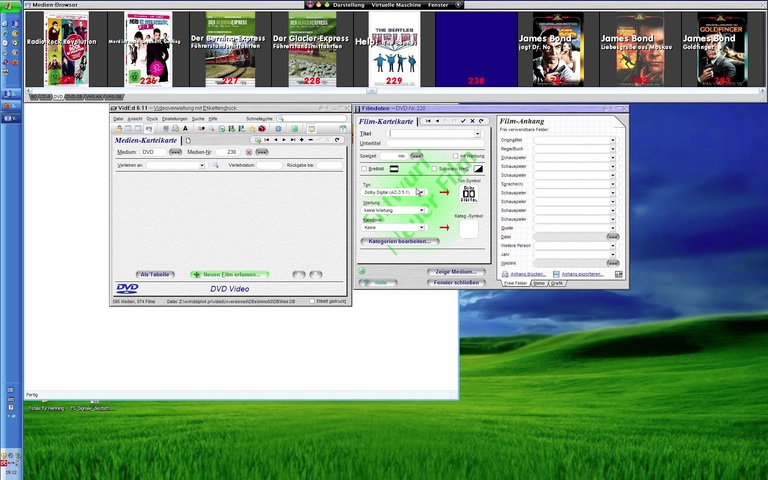768x480 pixels.
Task: Click the Kategorien bearbeiten button
Action: coord(400,241)
